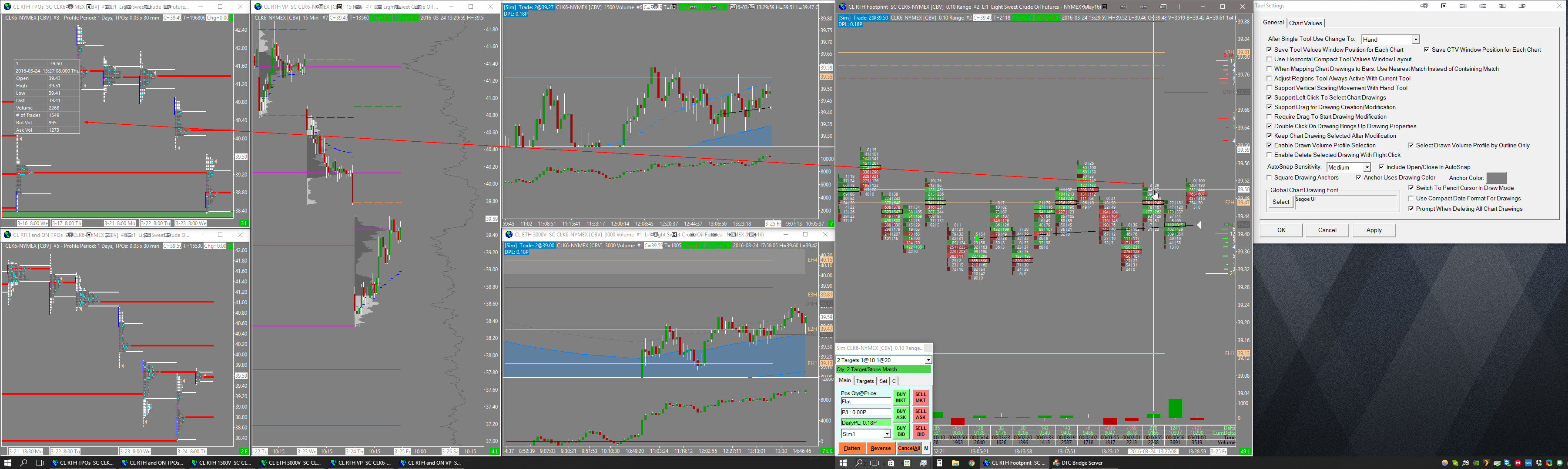Image resolution: width=1568 pixels, height=469 pixels.
Task: Click the CancelAll button
Action: [x=909, y=448]
